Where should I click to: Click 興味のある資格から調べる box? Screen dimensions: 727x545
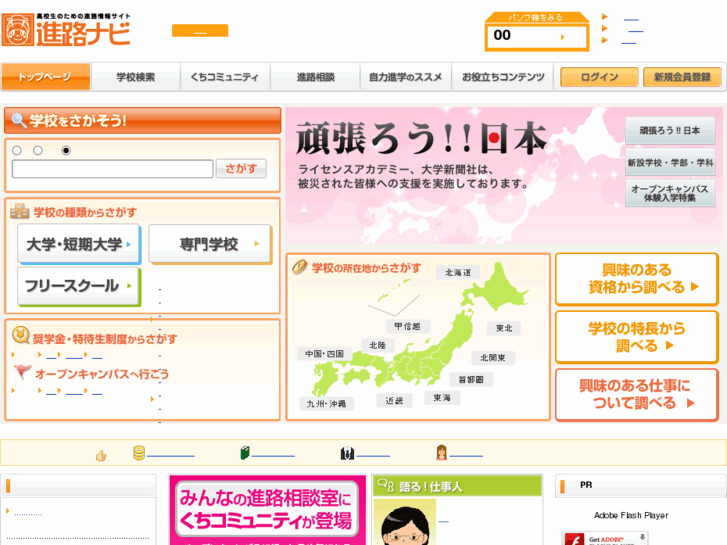[637, 279]
